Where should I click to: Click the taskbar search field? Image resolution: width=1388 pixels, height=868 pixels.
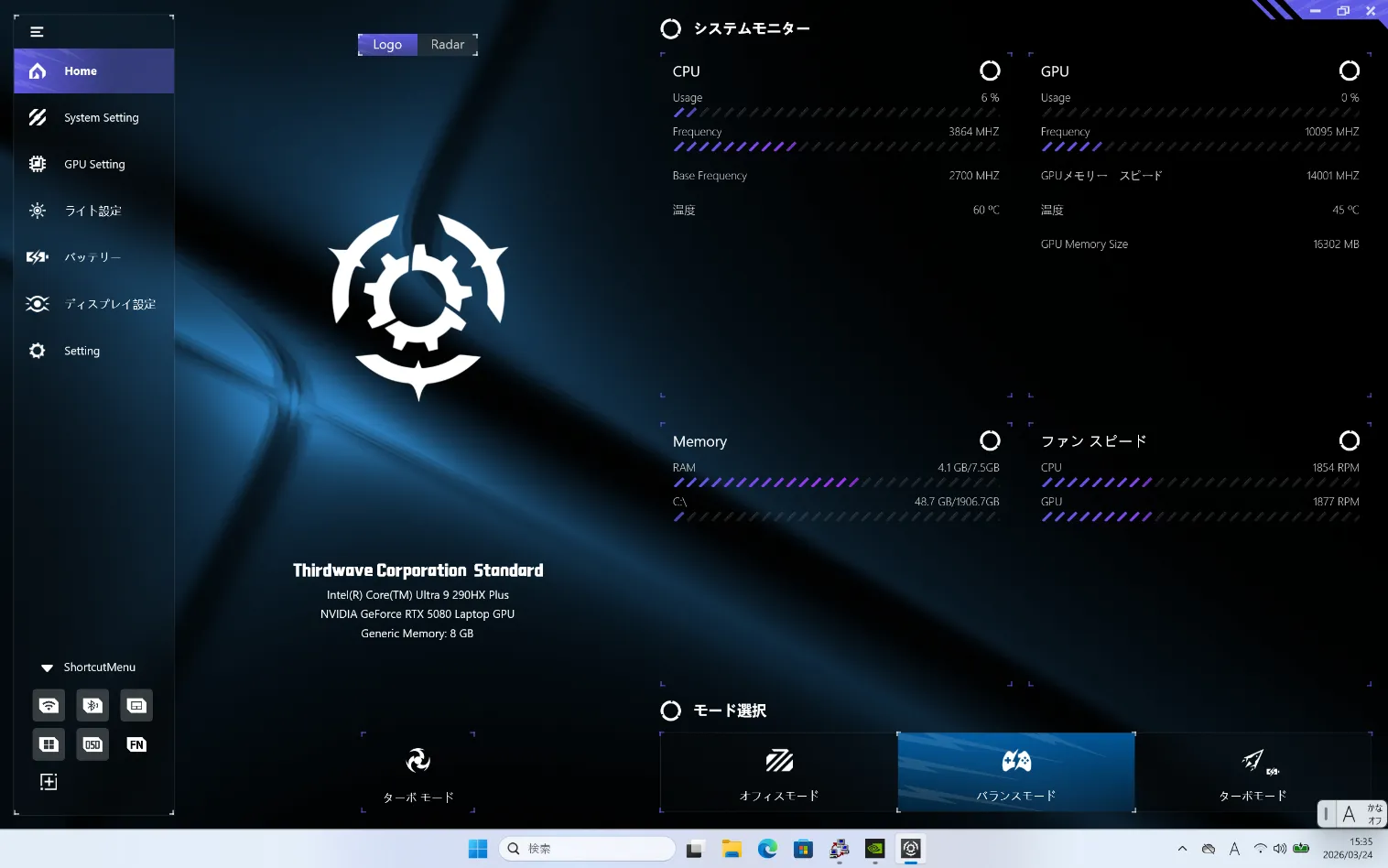(x=587, y=849)
